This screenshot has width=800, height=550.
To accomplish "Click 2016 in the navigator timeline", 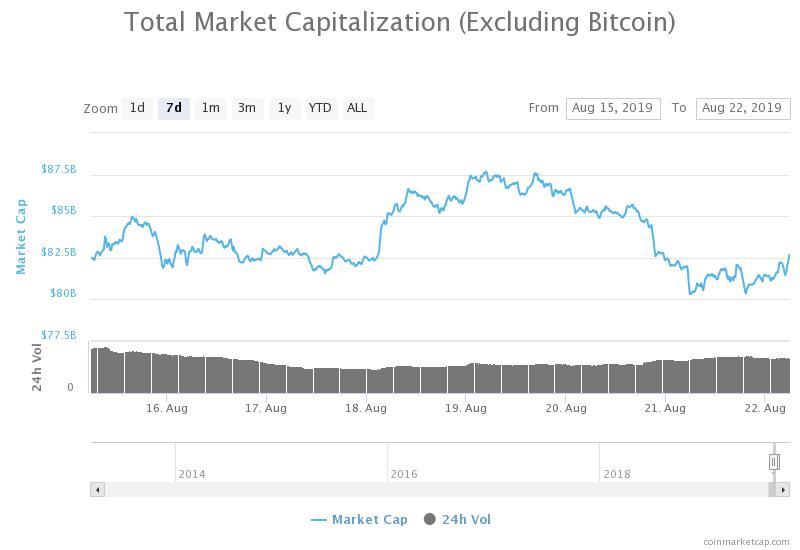I will pos(404,473).
